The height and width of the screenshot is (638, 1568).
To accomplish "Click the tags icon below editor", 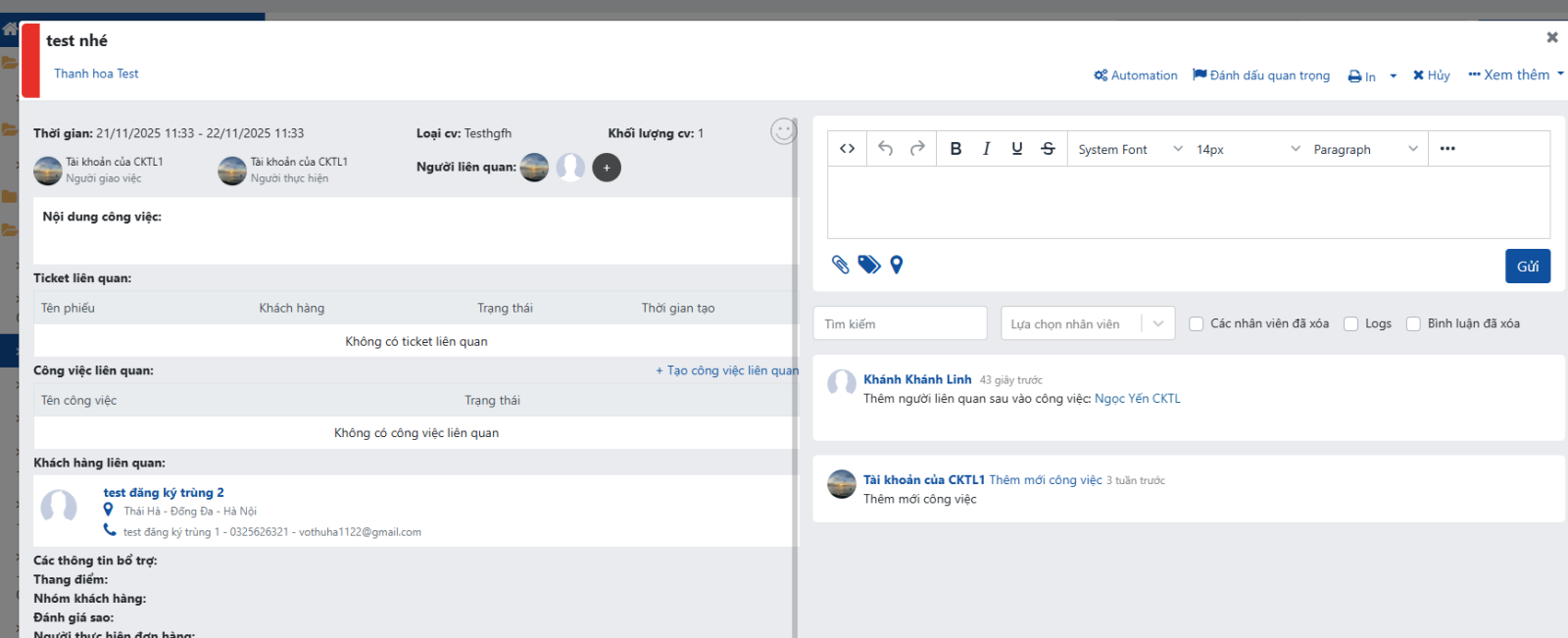I will (868, 265).
